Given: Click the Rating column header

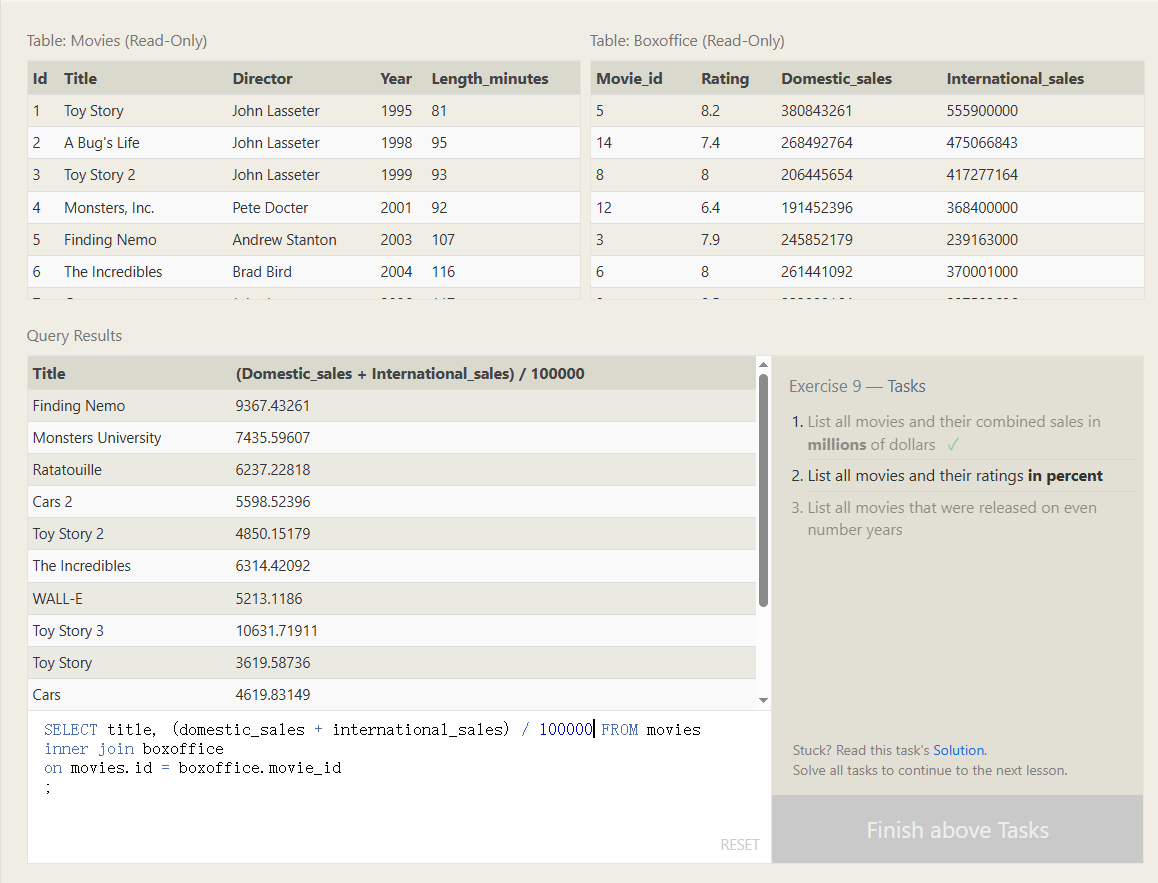Looking at the screenshot, I should coord(724,78).
